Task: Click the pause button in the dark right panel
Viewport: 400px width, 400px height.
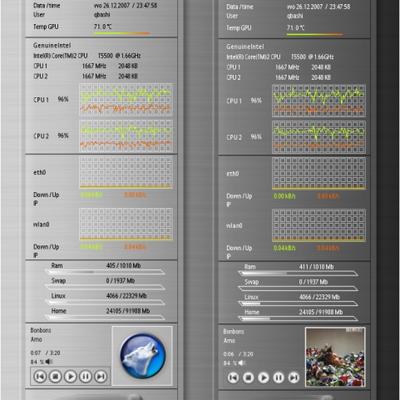Action: pos(278,378)
